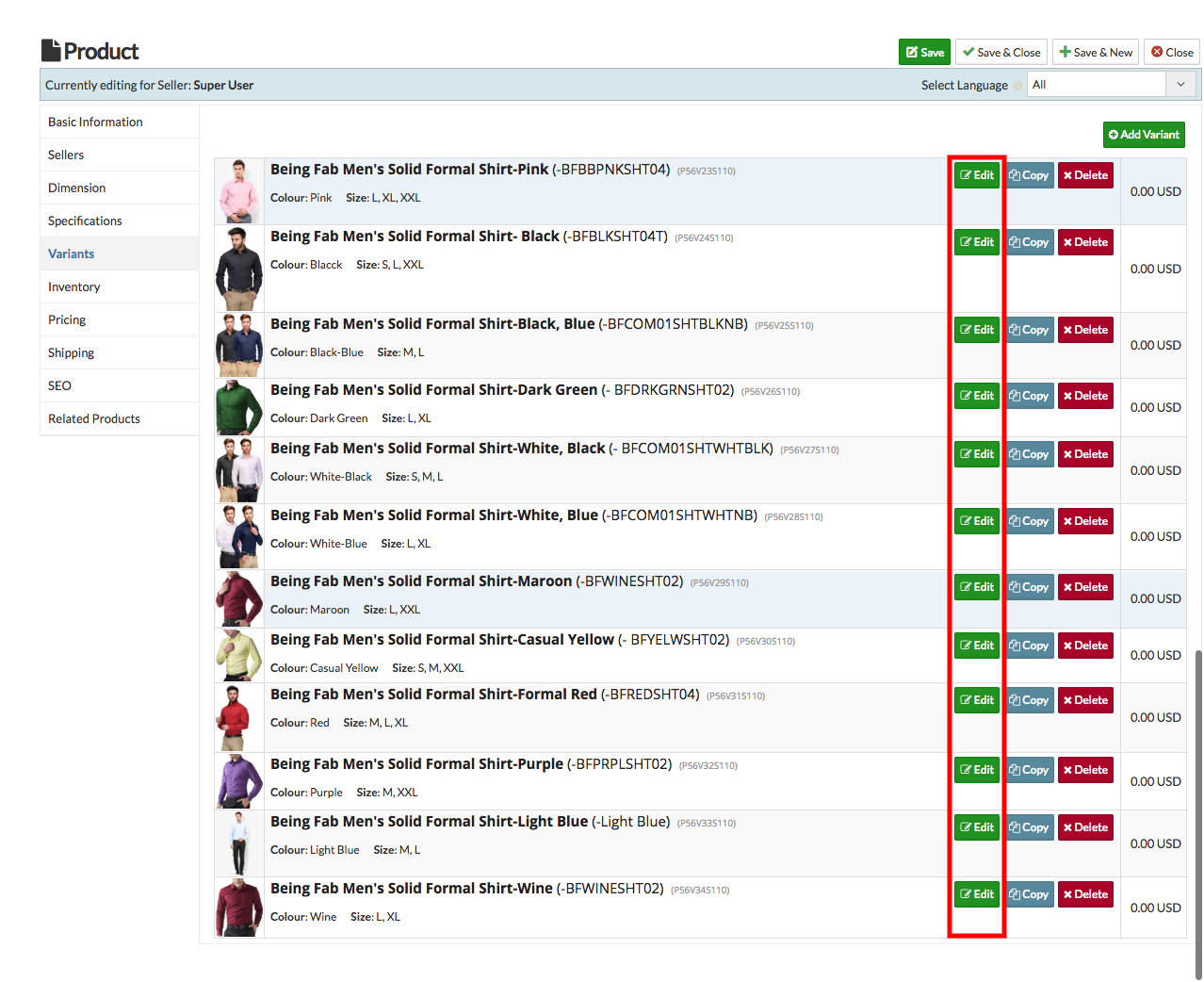Click the Light Blue shirt thumbnail
This screenshot has width=1204, height=982.
coord(239,843)
